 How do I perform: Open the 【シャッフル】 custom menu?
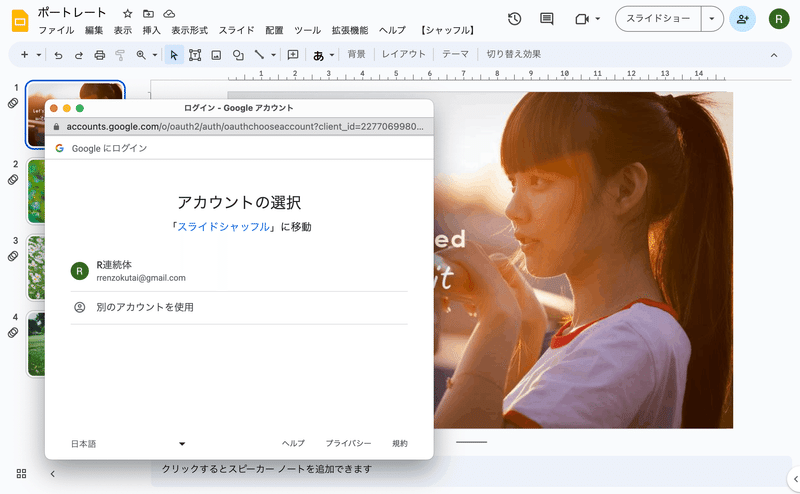(x=447, y=30)
